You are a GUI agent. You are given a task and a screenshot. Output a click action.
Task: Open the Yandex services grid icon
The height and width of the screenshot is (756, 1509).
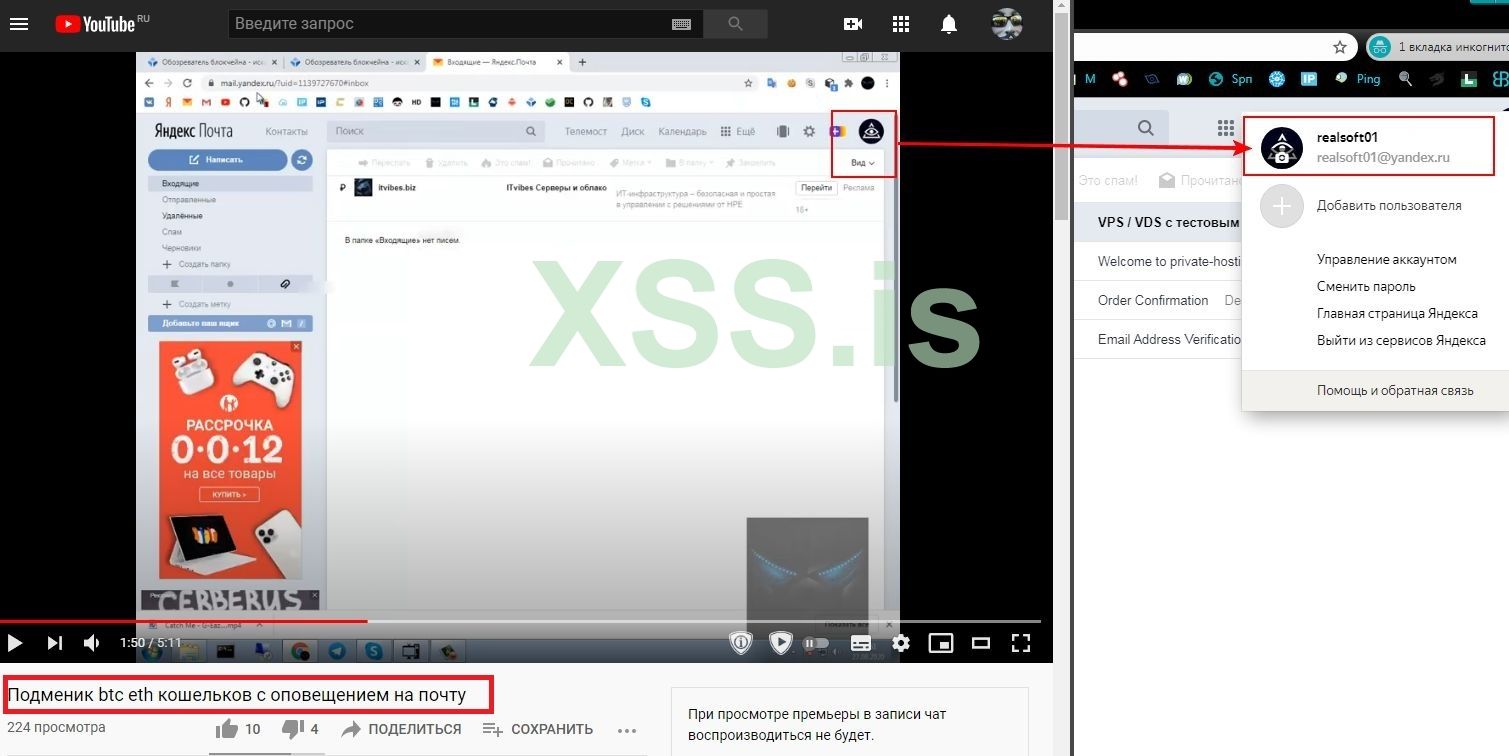1226,128
